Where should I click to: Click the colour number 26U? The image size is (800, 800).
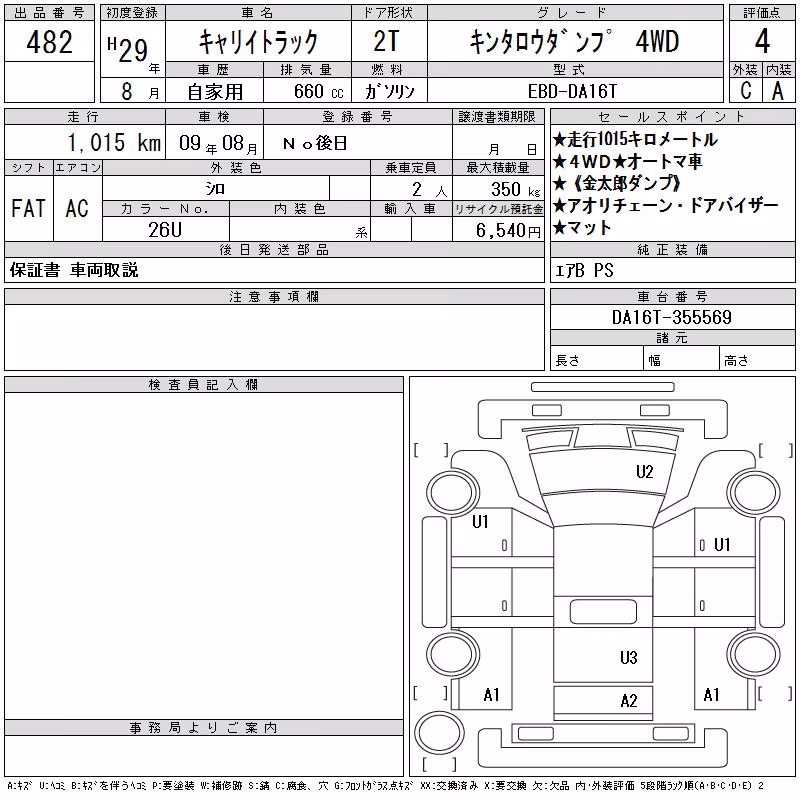(165, 230)
